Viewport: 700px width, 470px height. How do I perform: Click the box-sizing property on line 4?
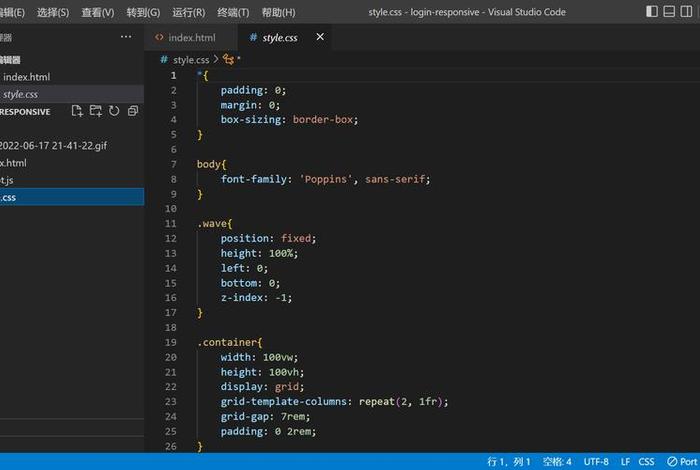click(x=250, y=120)
